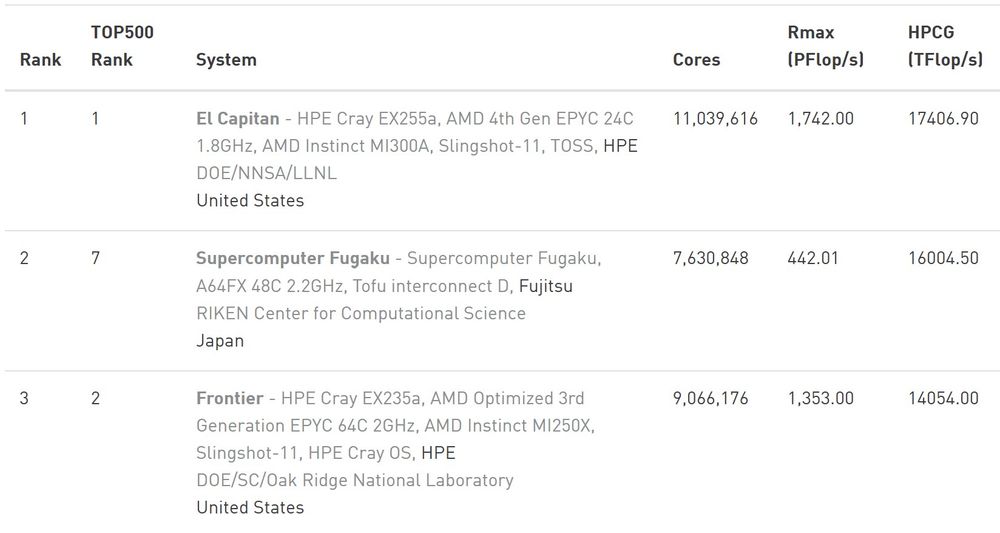This screenshot has width=1000, height=533.
Task: Click the DOE/SC/Oak Ridge National Laboratory link
Action: [355, 480]
